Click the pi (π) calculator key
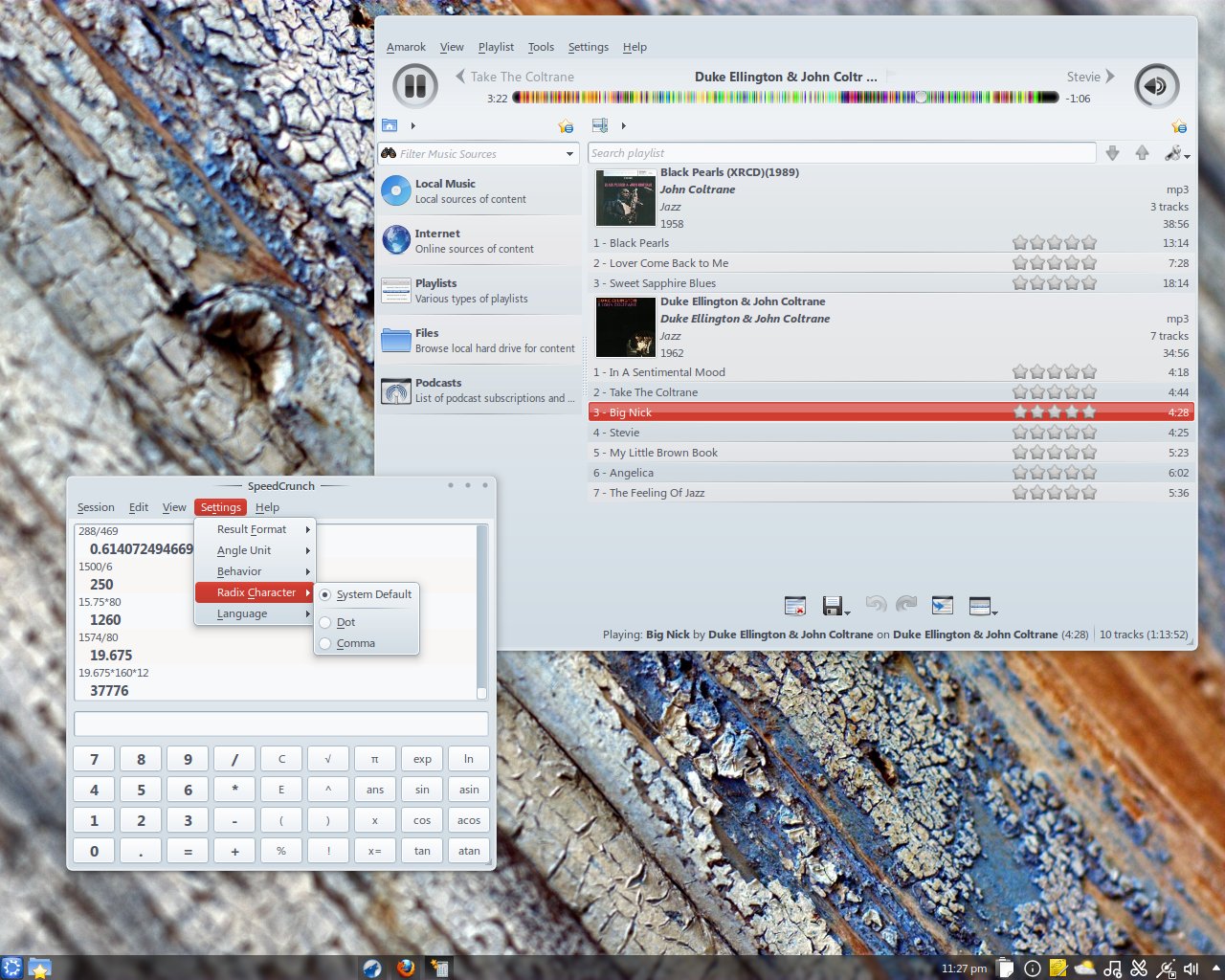The height and width of the screenshot is (980, 1225). coord(375,759)
